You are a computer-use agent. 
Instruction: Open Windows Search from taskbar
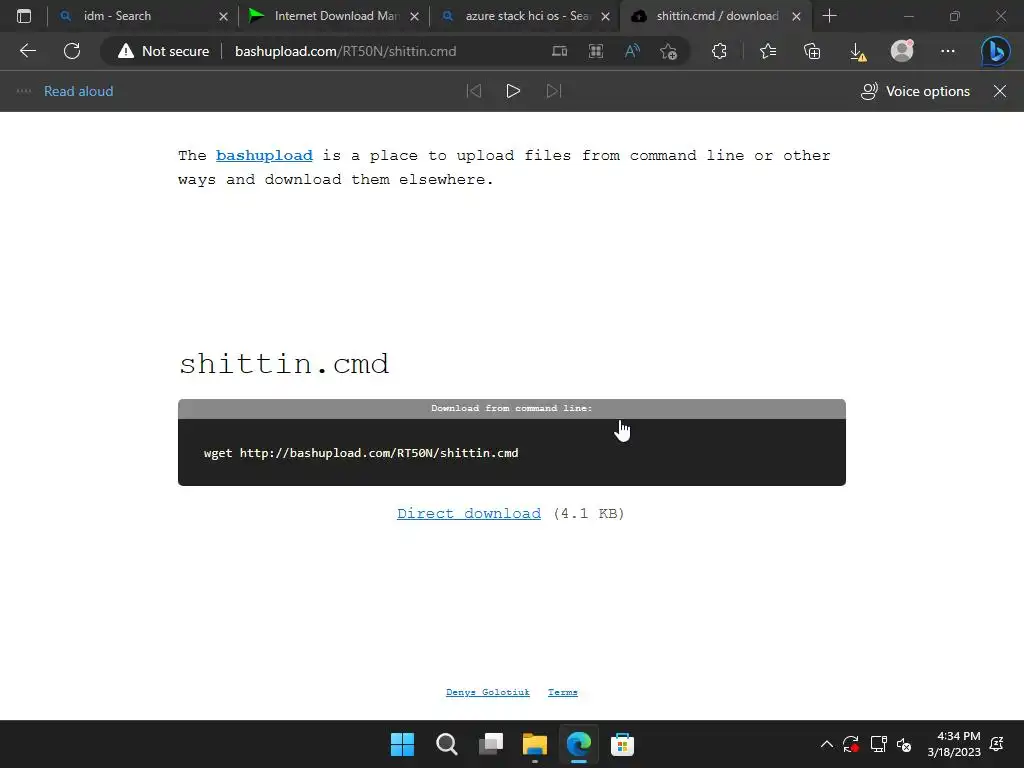447,744
